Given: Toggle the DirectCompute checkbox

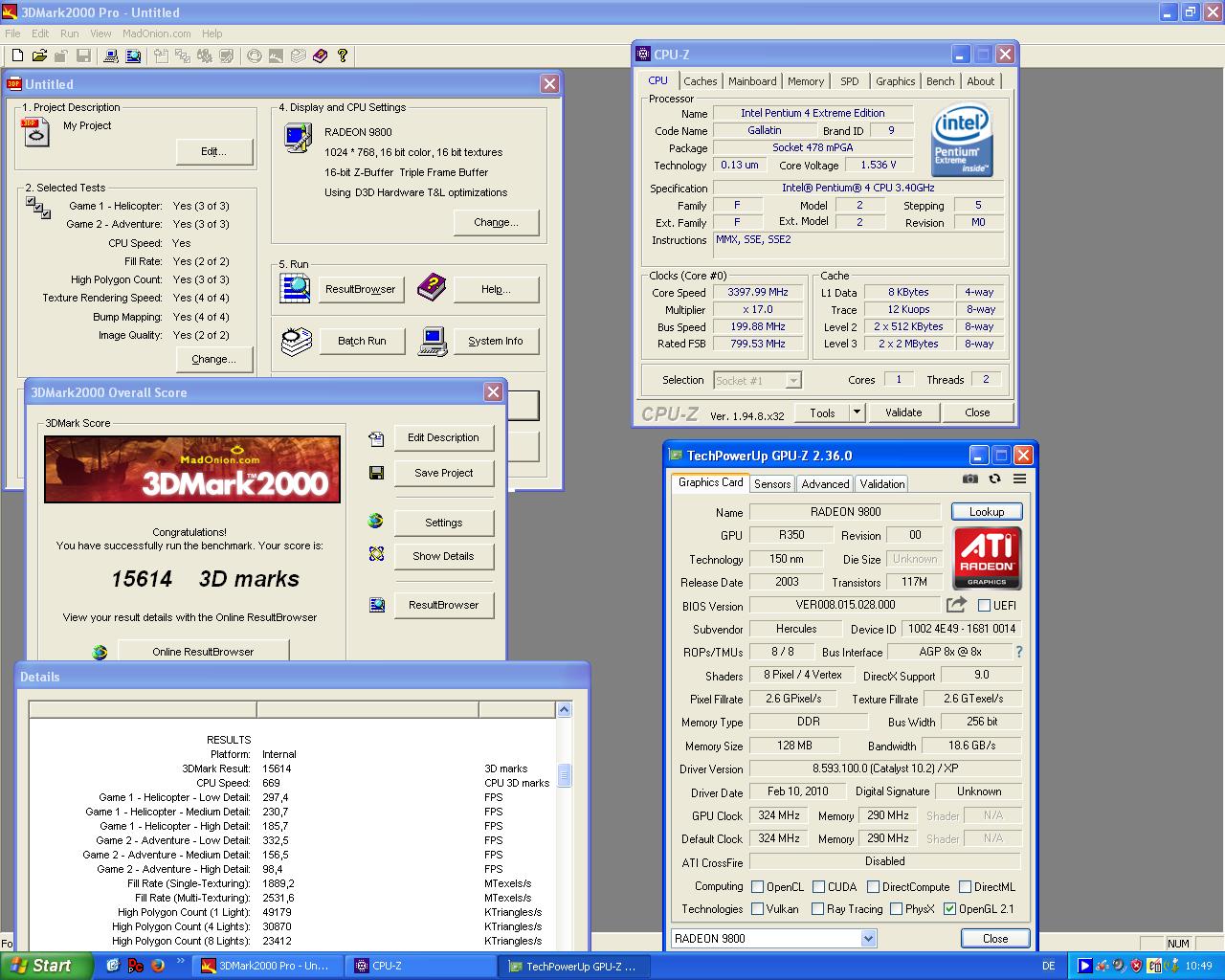Looking at the screenshot, I should [x=873, y=887].
